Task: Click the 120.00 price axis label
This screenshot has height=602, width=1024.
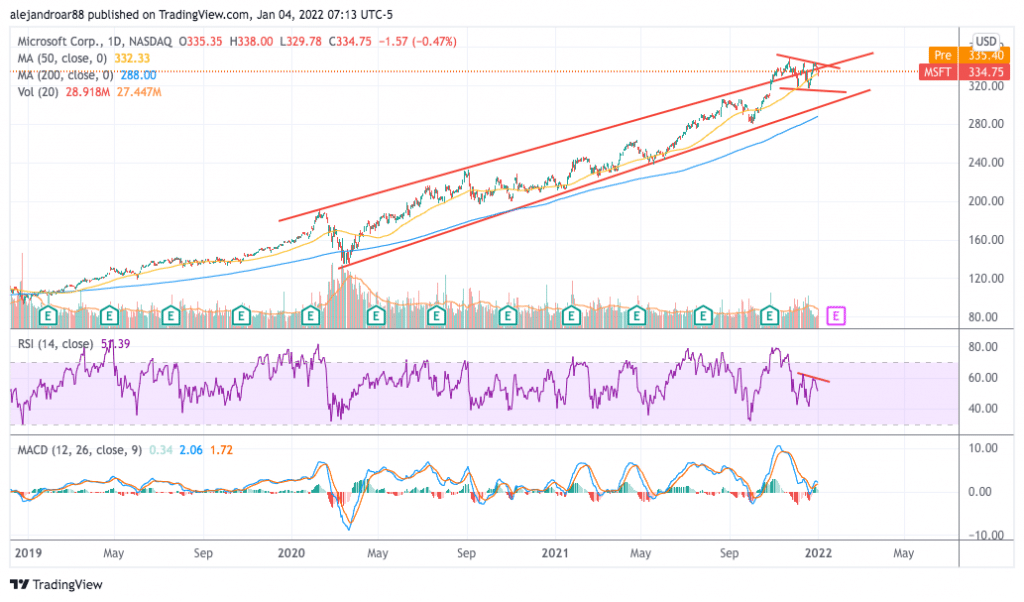Action: pyautogui.click(x=986, y=279)
